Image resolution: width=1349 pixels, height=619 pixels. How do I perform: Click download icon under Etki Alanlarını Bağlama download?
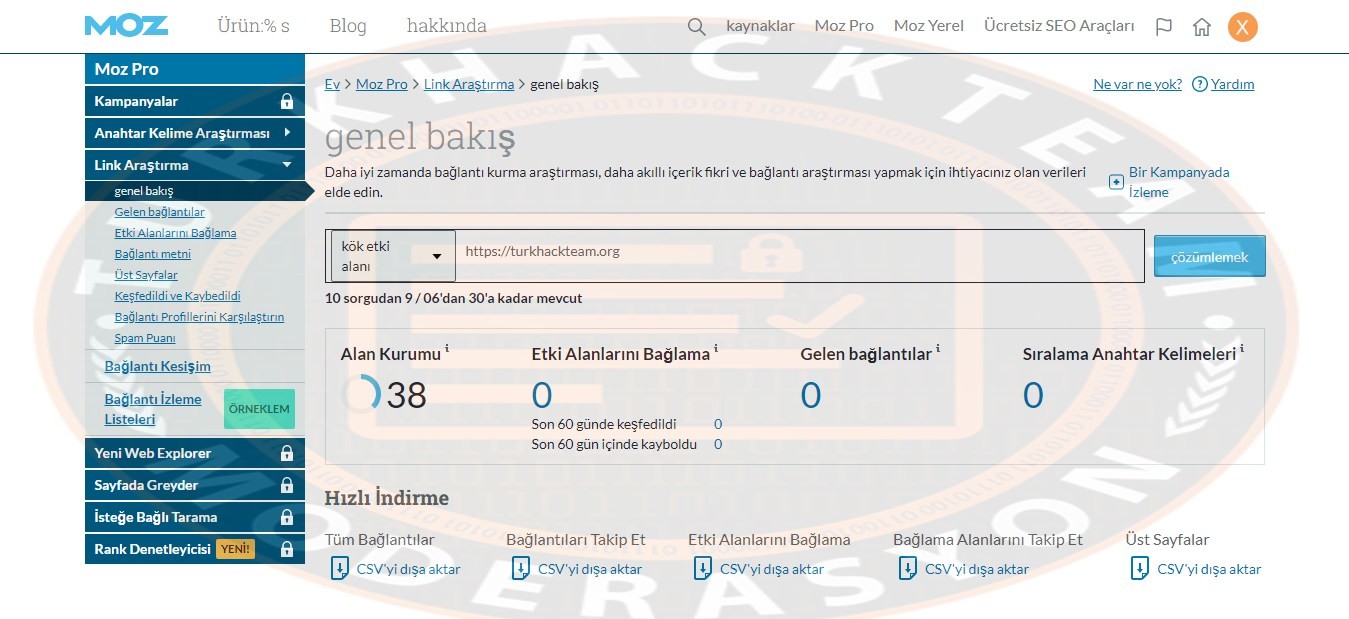pyautogui.click(x=702, y=569)
